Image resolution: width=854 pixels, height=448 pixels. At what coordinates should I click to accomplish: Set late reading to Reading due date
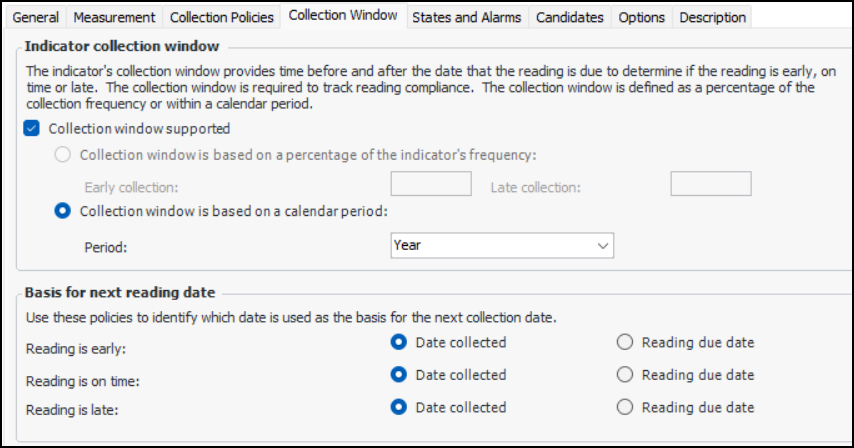(x=625, y=407)
